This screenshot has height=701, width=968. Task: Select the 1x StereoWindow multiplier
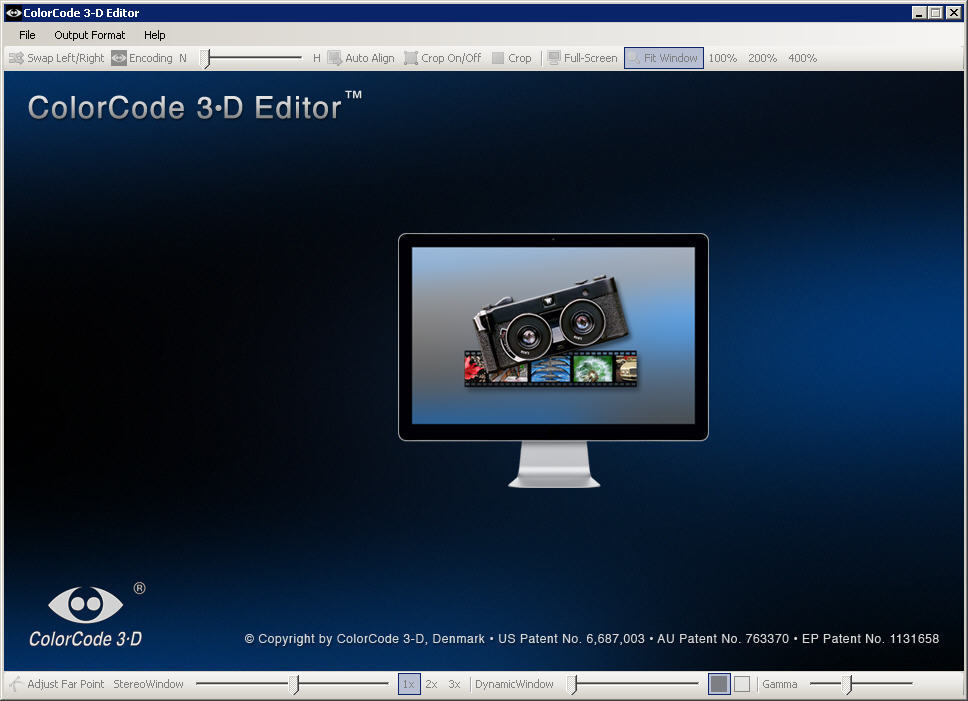(409, 684)
